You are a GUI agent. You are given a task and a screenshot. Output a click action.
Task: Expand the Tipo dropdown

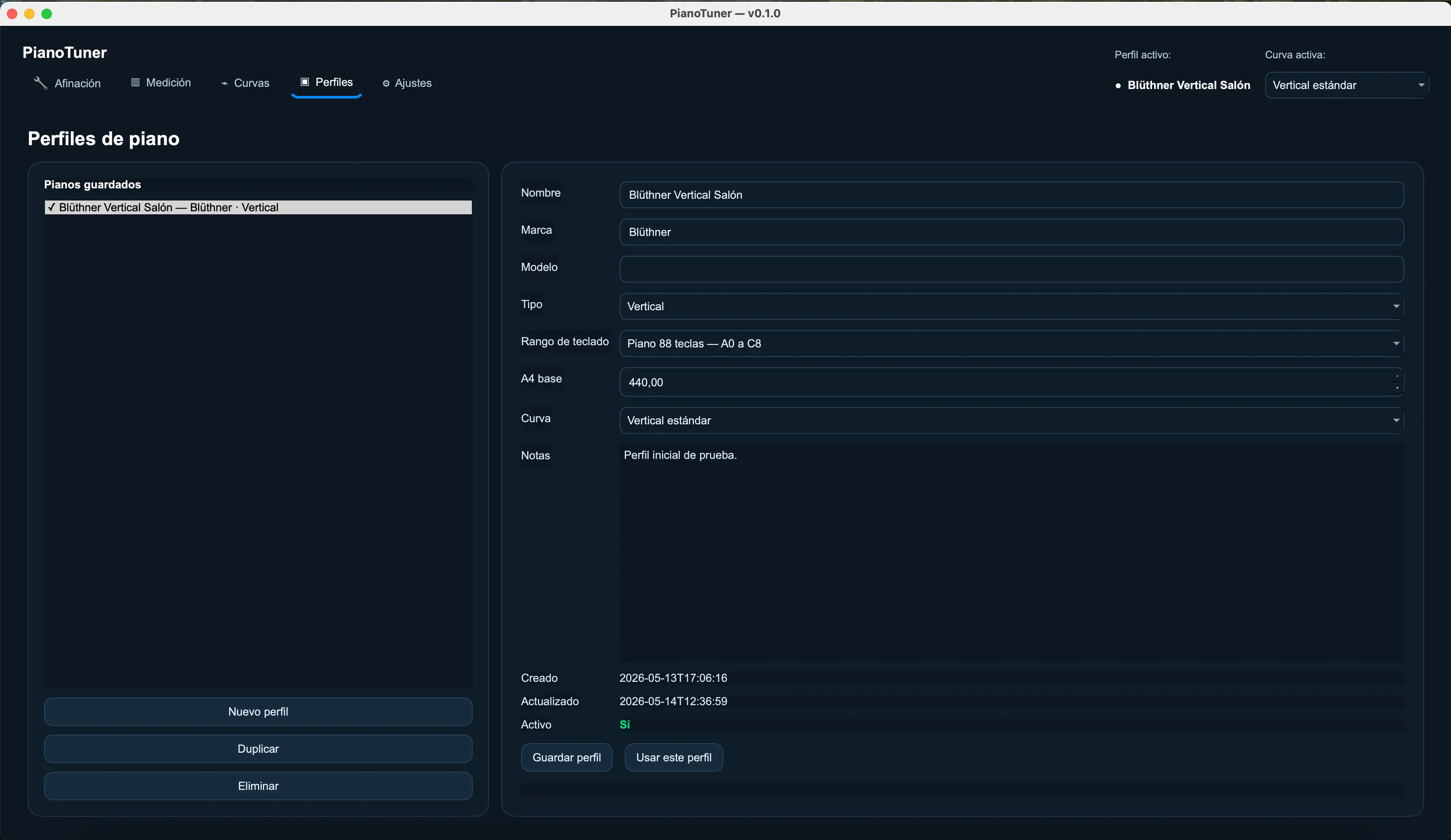click(1011, 306)
